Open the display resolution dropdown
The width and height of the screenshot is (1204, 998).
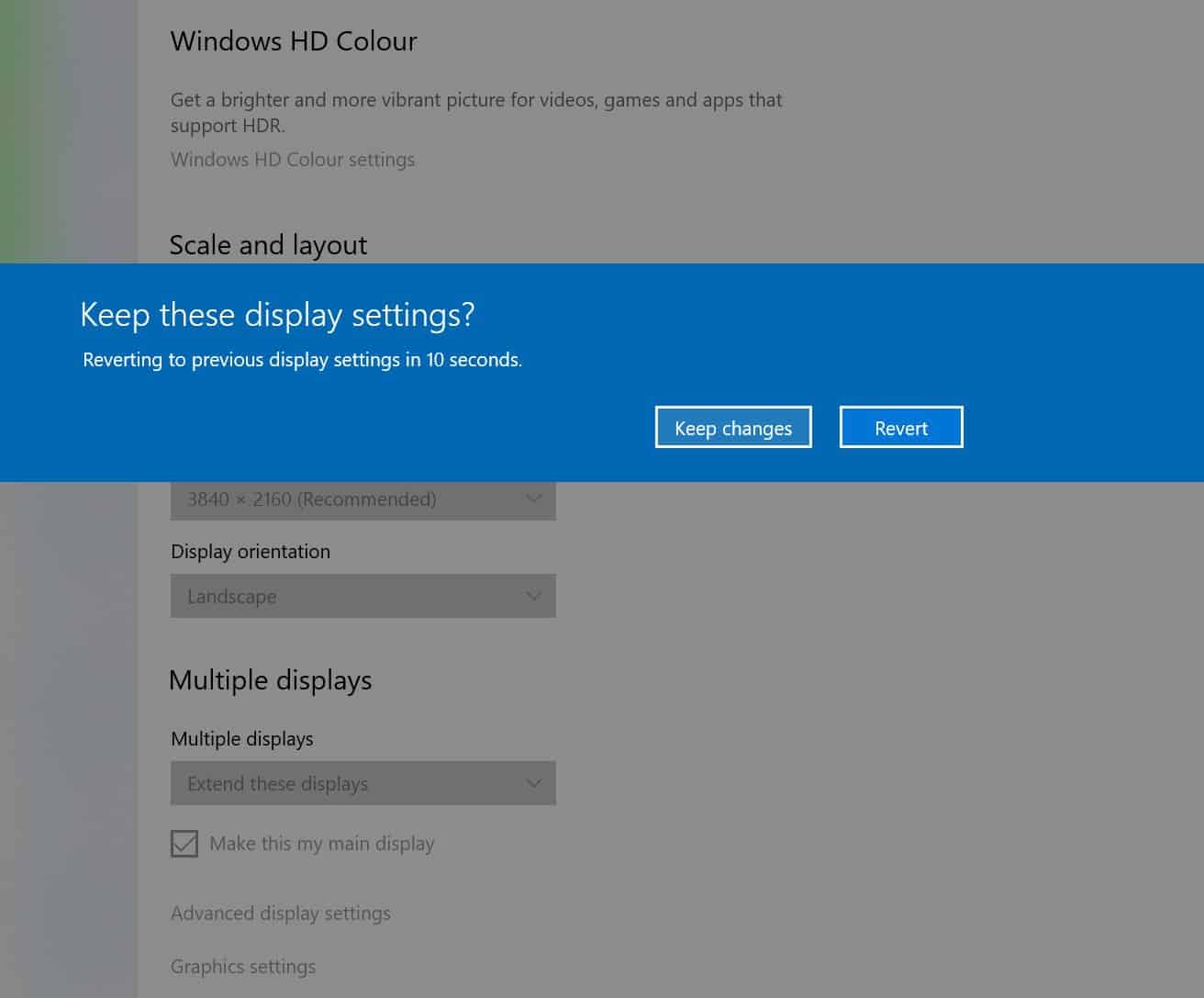click(362, 499)
